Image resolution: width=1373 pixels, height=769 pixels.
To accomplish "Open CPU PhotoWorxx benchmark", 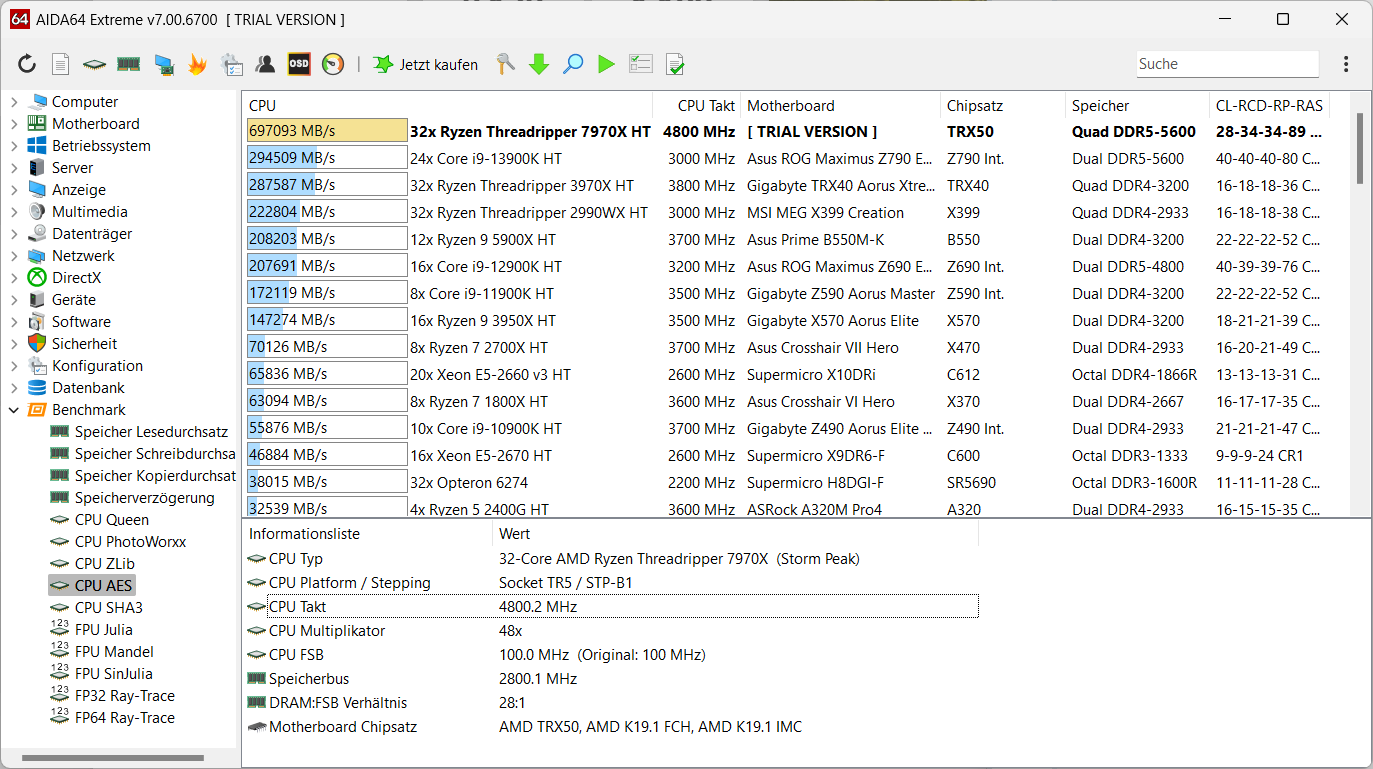I will click(130, 542).
